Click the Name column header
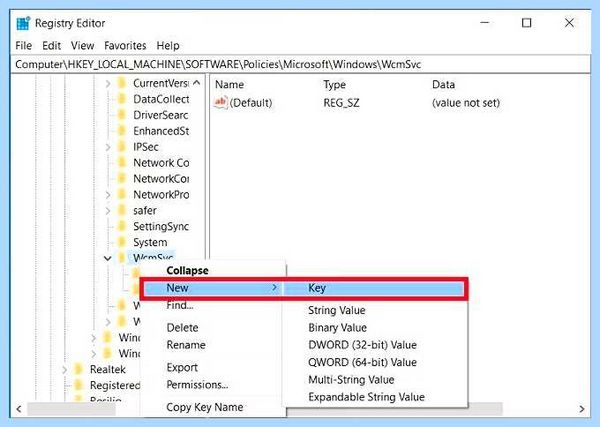The image size is (600, 427). click(x=229, y=85)
